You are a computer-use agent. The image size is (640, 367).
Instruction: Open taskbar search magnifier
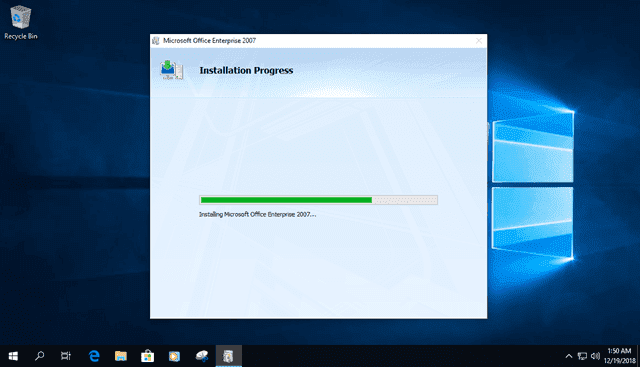point(40,356)
